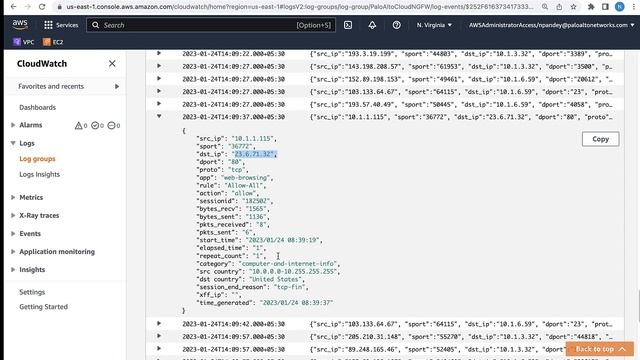The width and height of the screenshot is (640, 360).
Task: Expand the Metrics section
Action: (13, 197)
